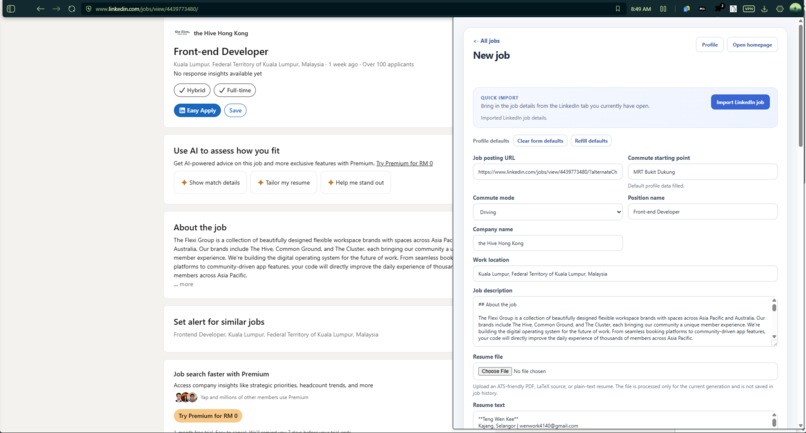This screenshot has height=433, width=806.
Task: Click Tailor my resume button
Action: [x=284, y=183]
